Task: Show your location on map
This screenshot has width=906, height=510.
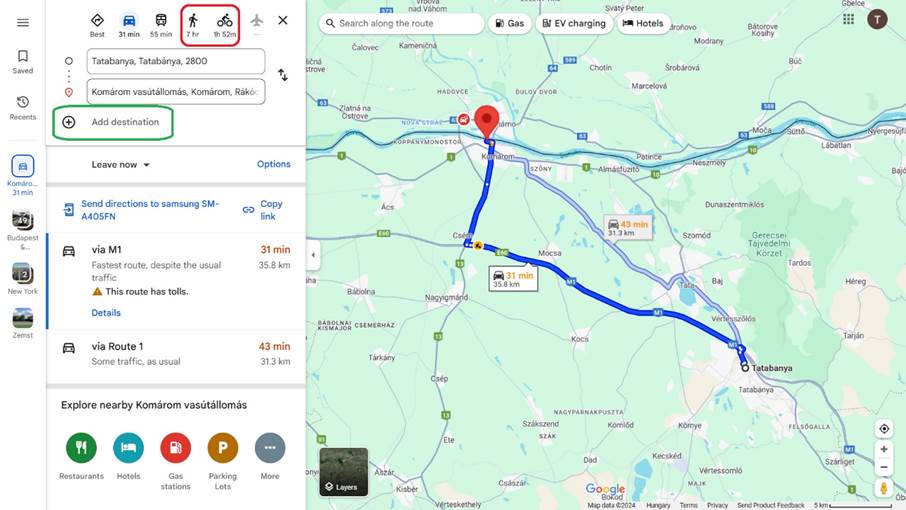Action: click(883, 429)
